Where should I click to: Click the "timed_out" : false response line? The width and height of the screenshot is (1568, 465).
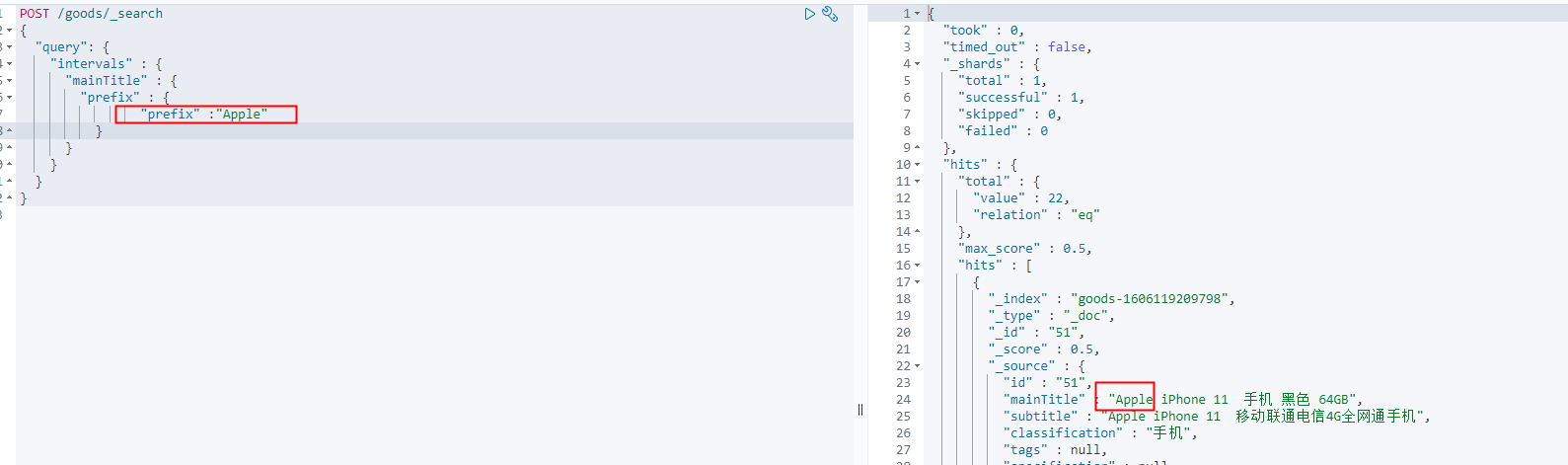click(x=1017, y=47)
